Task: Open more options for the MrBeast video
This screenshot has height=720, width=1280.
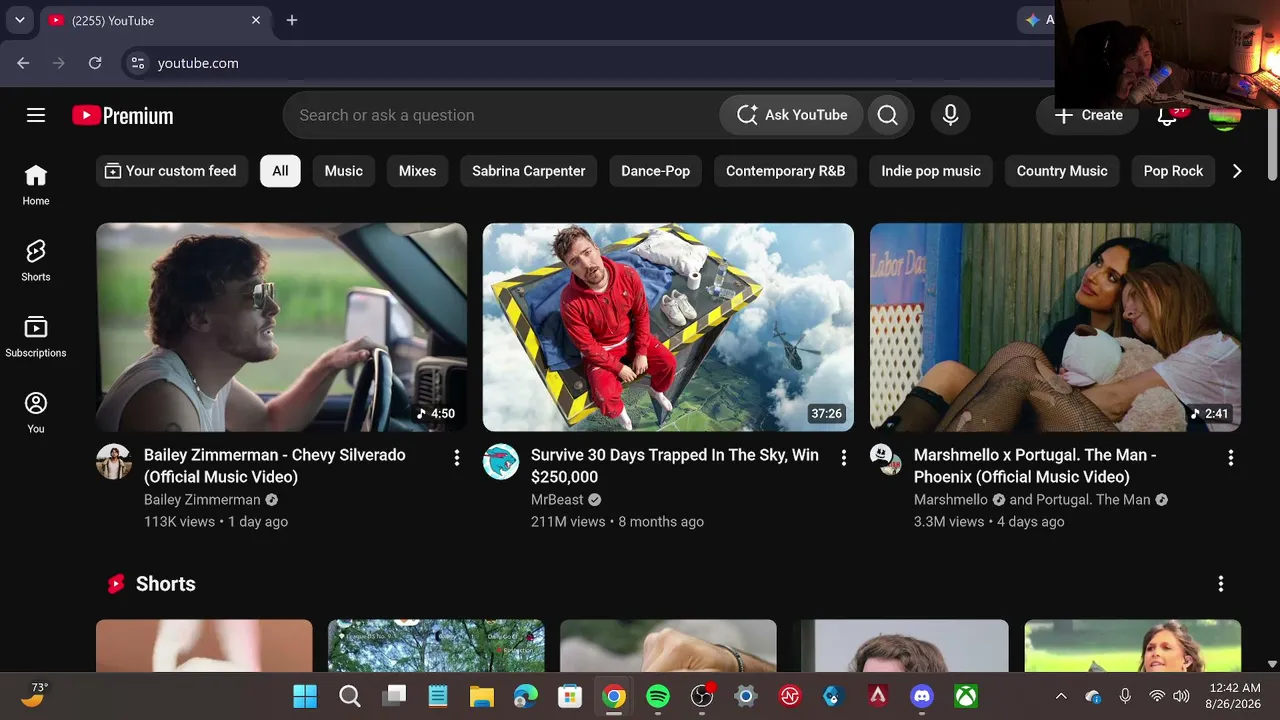Action: [844, 457]
